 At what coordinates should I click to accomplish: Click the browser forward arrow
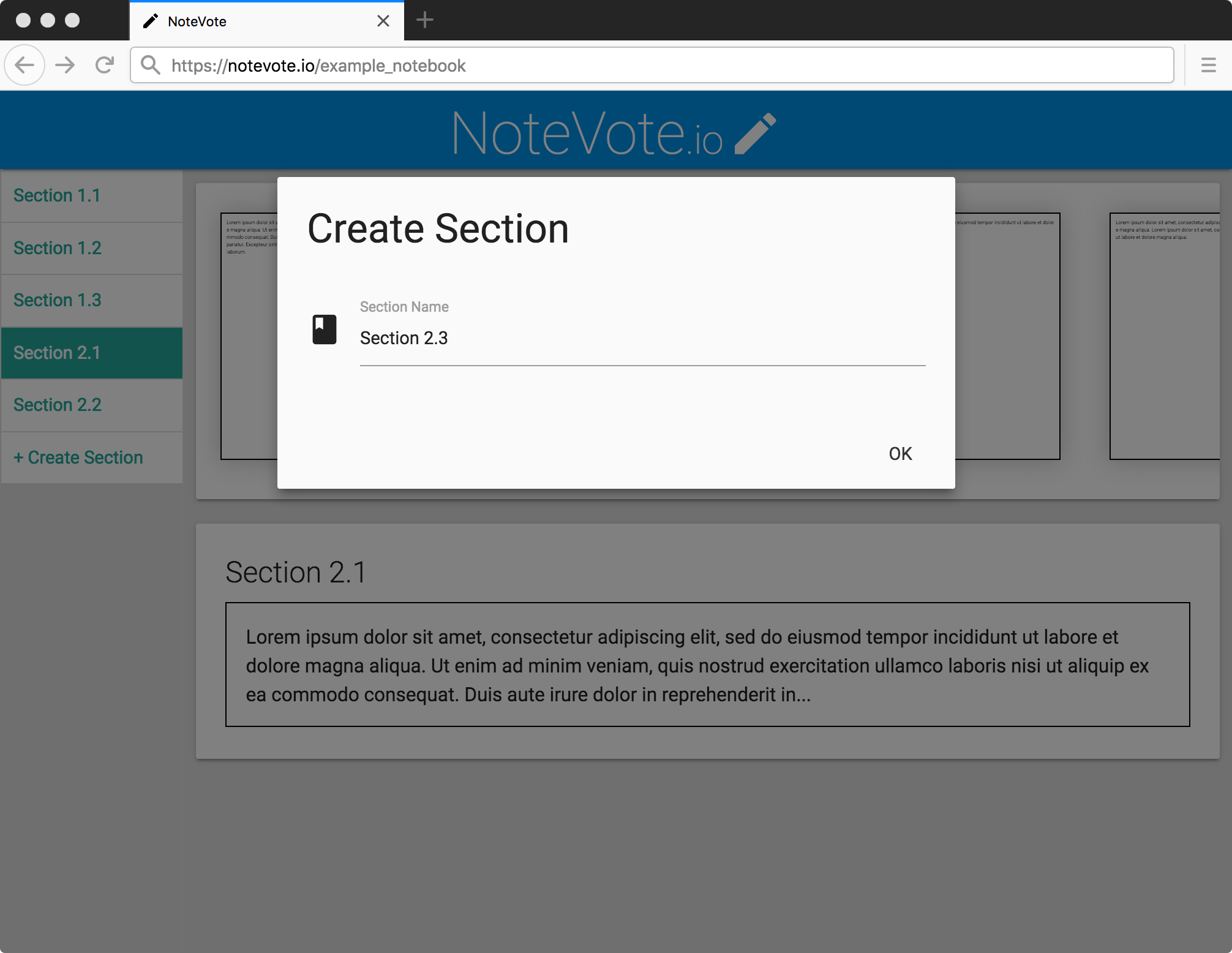(65, 65)
